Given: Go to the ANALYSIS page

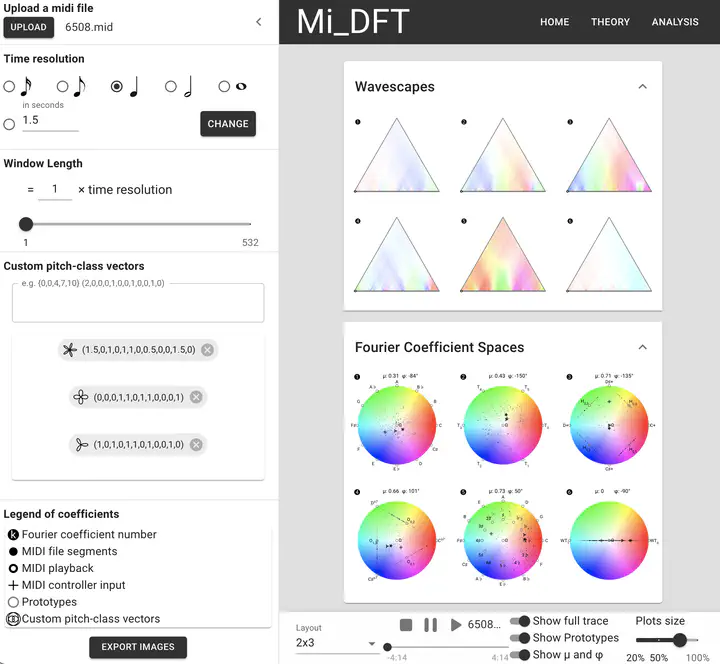Looking at the screenshot, I should click(x=675, y=22).
